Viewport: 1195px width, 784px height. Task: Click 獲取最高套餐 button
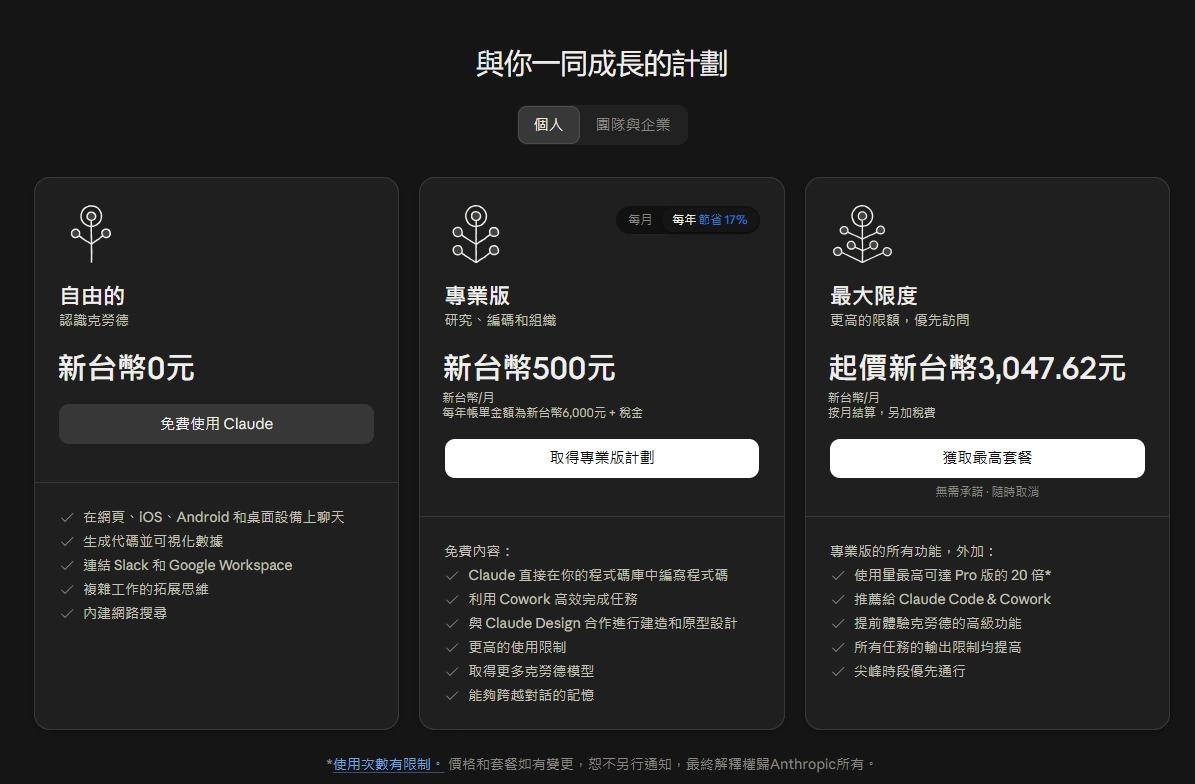pyautogui.click(x=987, y=458)
